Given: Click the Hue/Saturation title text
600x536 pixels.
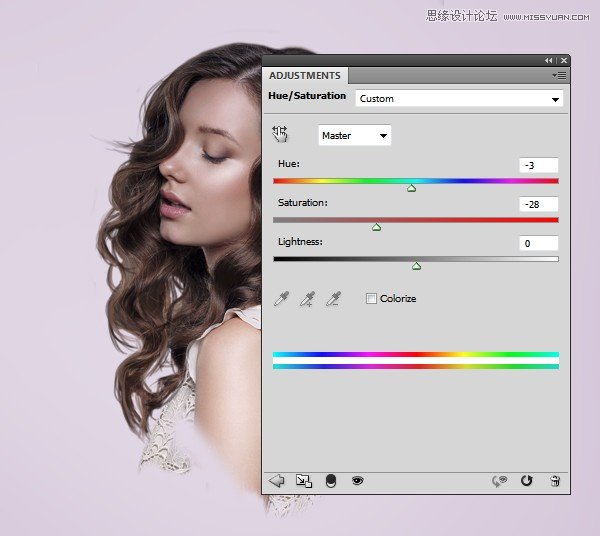Looking at the screenshot, I should tap(307, 96).
